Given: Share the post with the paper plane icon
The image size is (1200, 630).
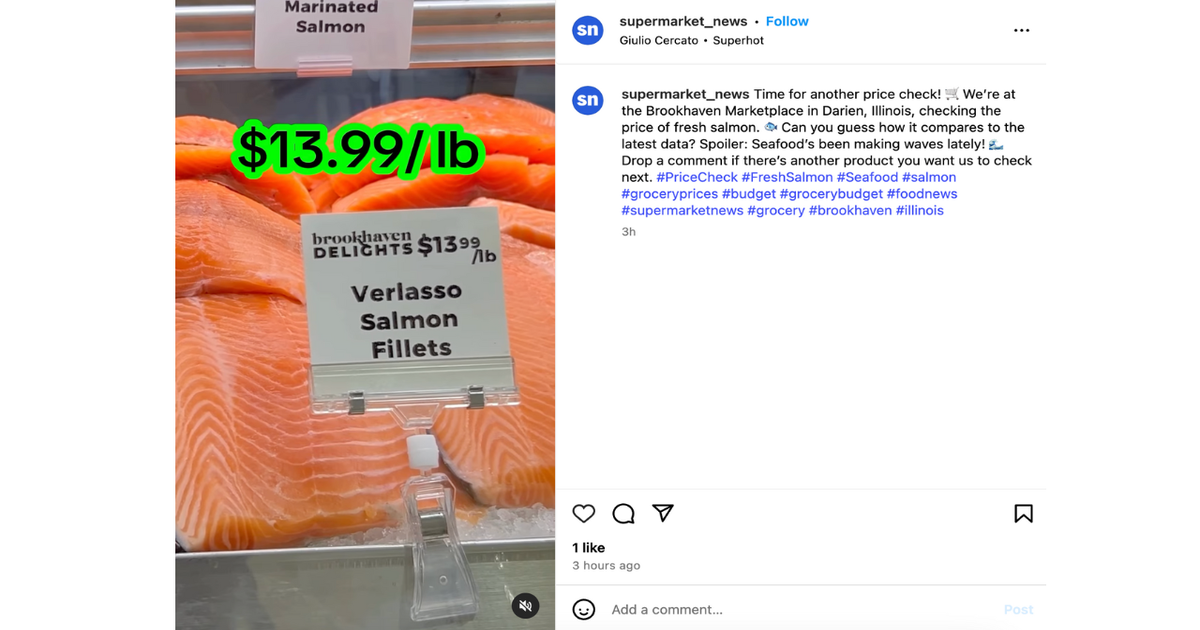Looking at the screenshot, I should pos(663,513).
